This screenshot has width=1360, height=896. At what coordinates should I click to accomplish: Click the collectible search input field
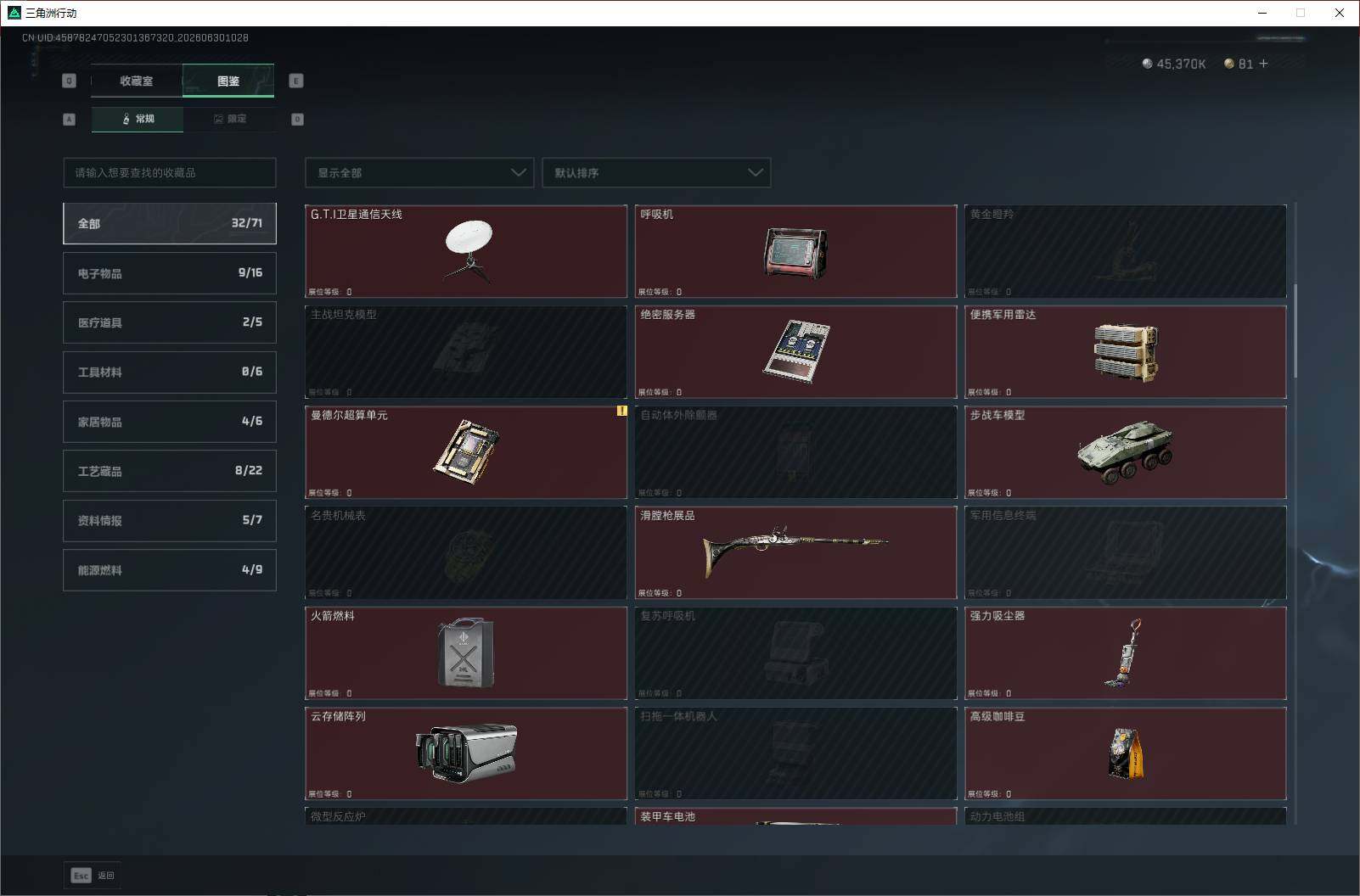click(170, 172)
